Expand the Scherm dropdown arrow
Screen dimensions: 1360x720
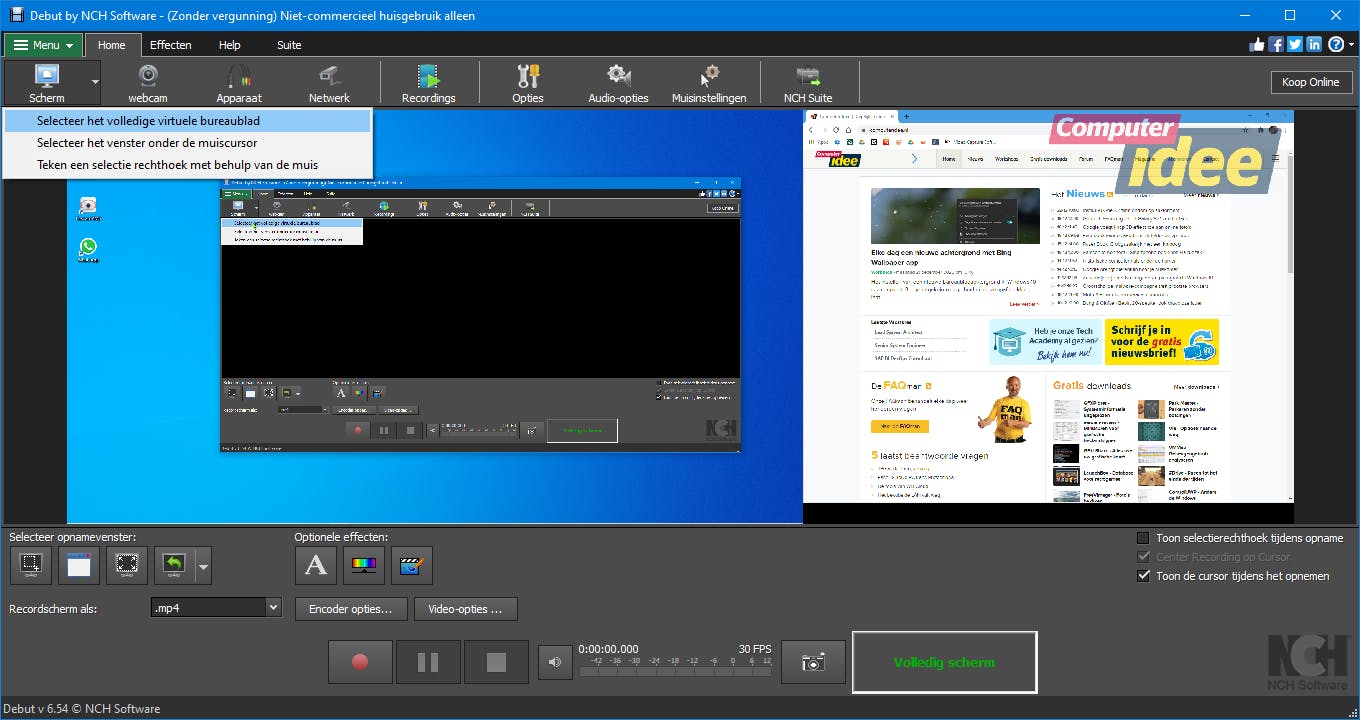[95, 82]
